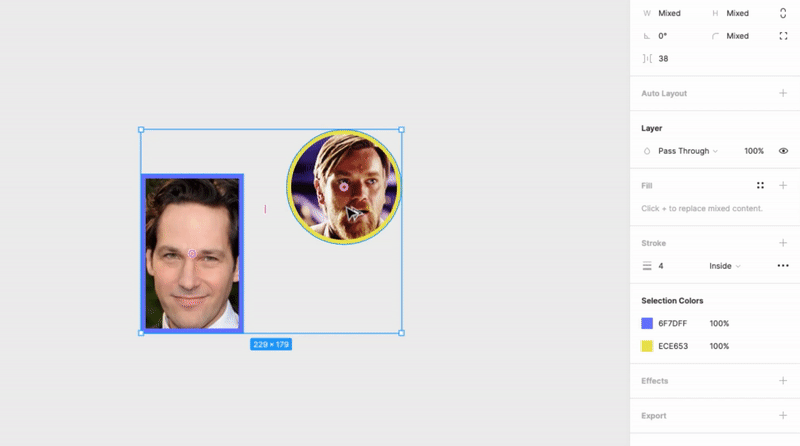Click 100% opacity of ECE653 color
Image resolution: width=800 pixels, height=446 pixels.
pyautogui.click(x=719, y=346)
